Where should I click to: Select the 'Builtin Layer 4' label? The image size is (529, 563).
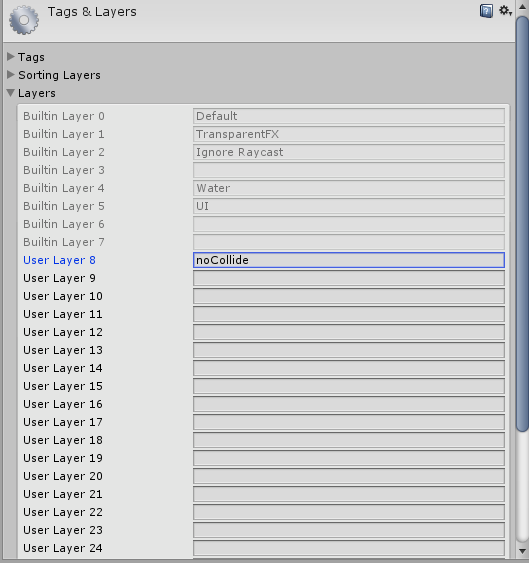[64, 188]
